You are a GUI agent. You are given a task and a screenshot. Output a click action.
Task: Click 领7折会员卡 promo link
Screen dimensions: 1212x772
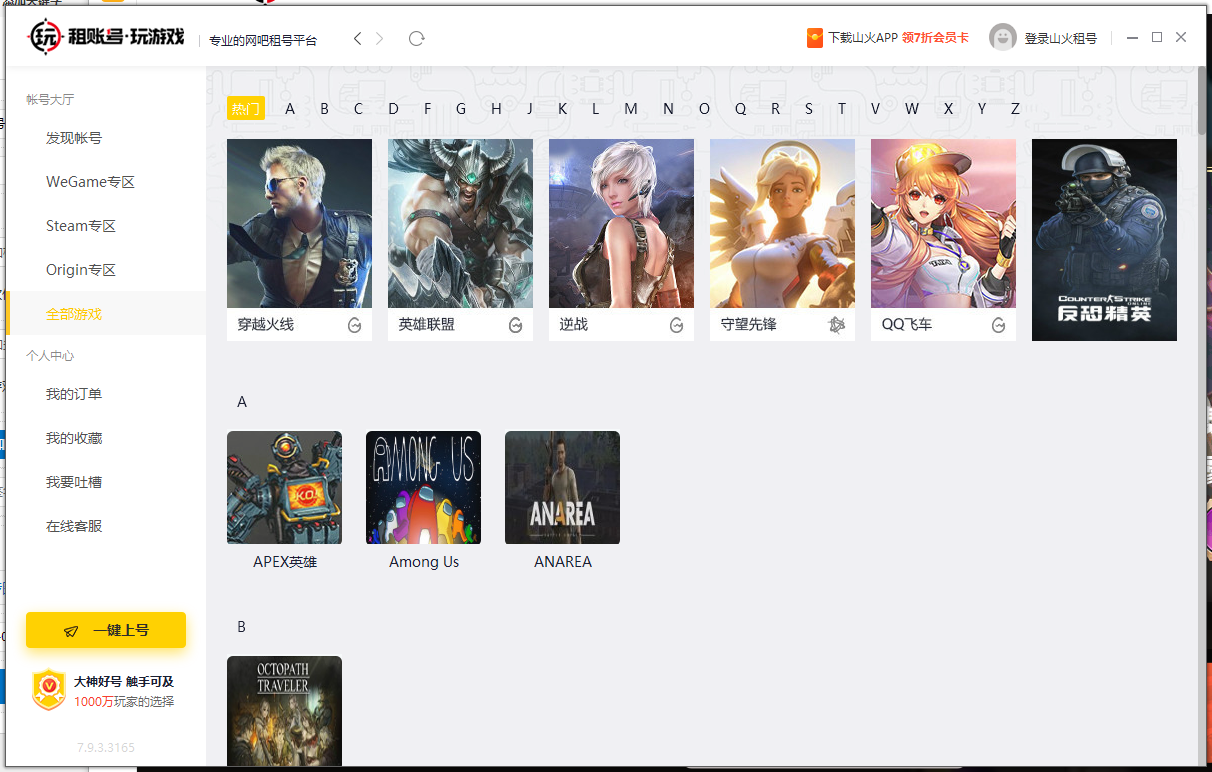coord(935,38)
